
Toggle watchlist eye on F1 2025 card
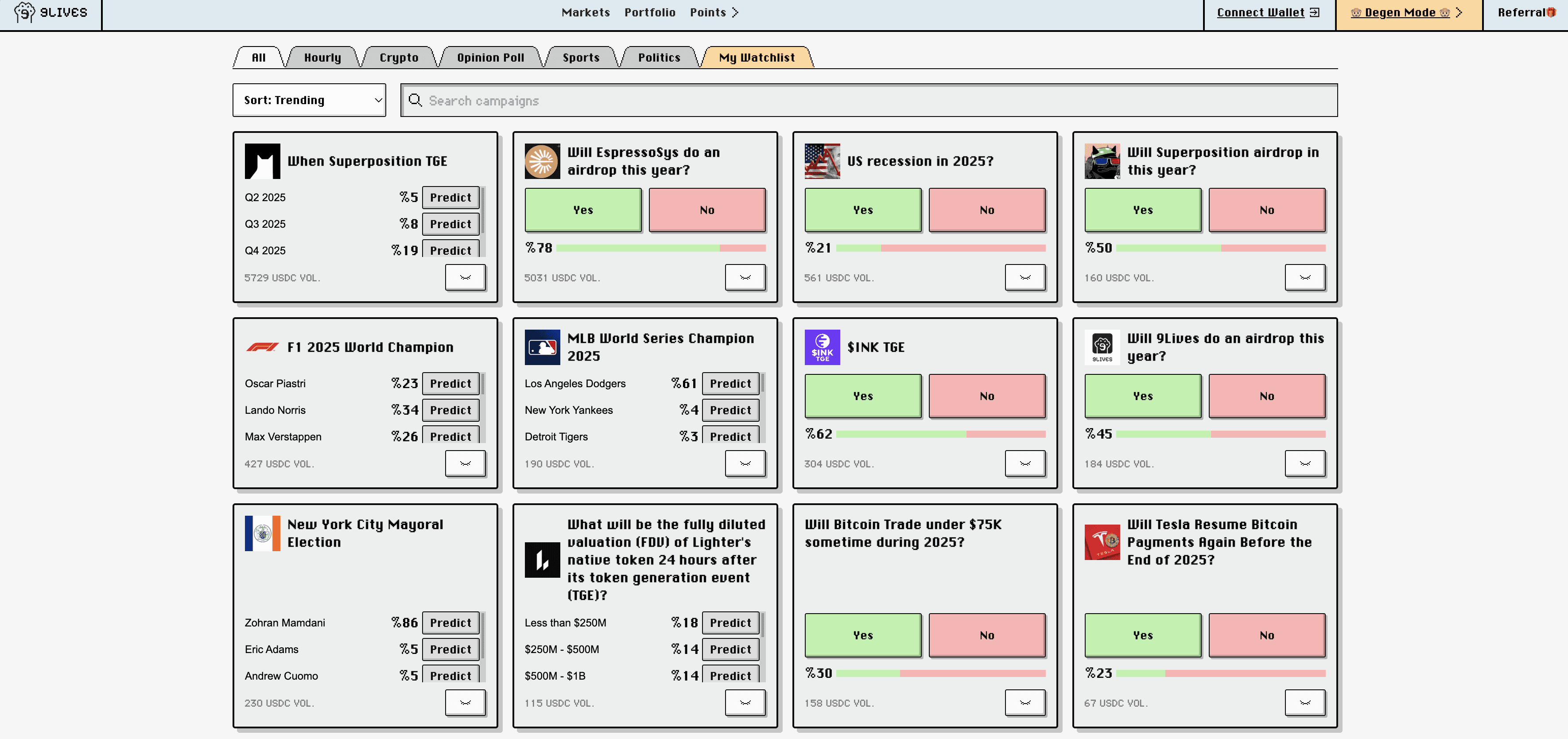(465, 464)
